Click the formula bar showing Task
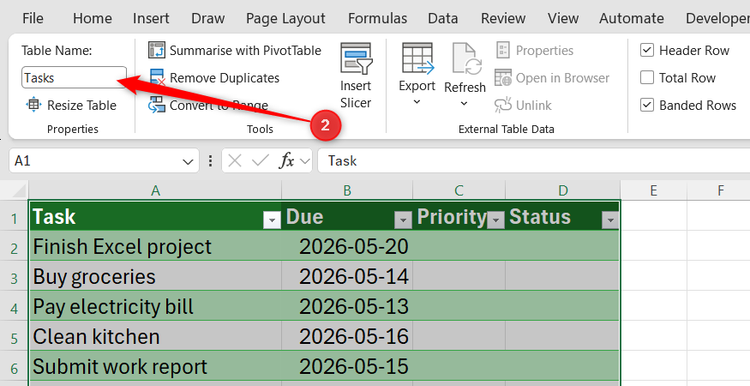The height and width of the screenshot is (386, 750). (x=533, y=161)
